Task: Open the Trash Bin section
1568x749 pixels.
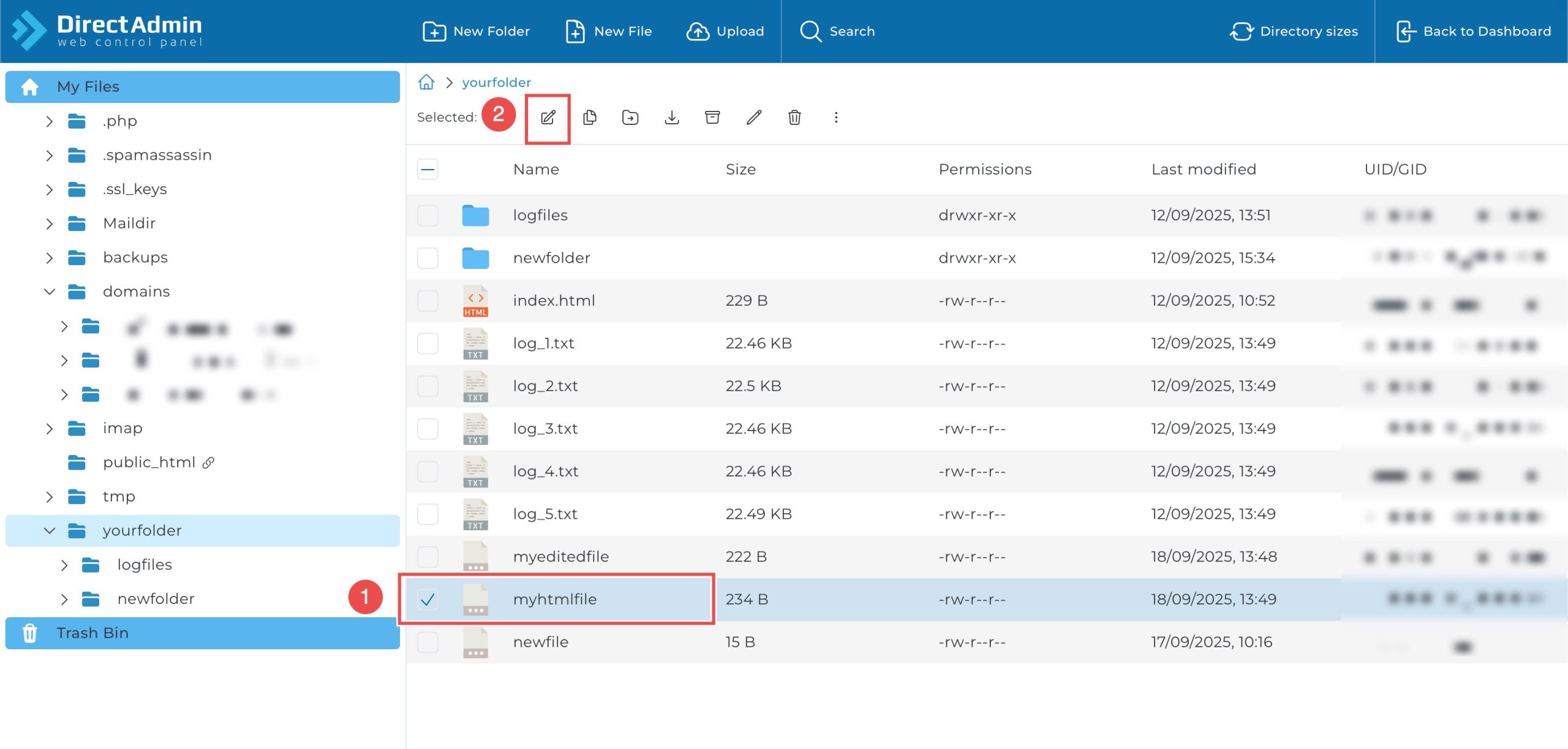Action: (92, 633)
